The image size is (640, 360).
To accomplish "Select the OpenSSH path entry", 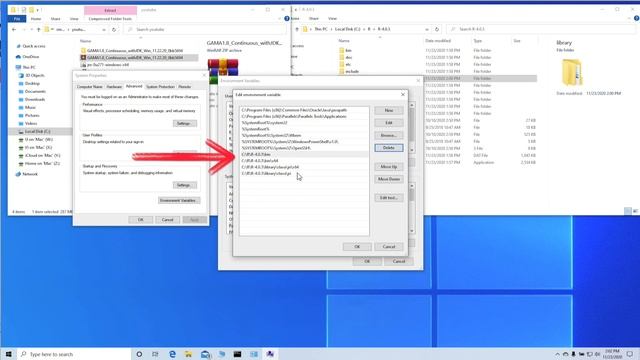I will 304,148.
